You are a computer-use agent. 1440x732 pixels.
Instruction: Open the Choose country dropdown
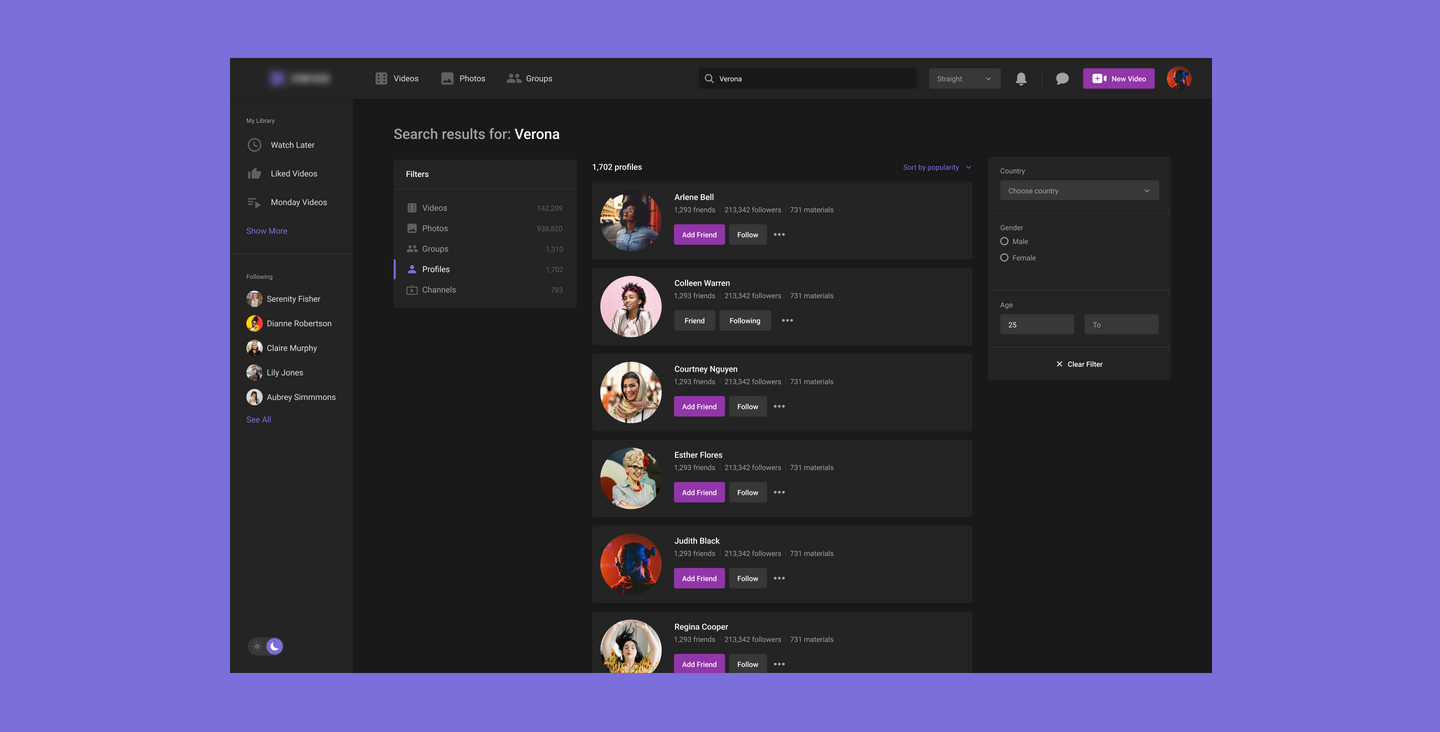pos(1078,191)
